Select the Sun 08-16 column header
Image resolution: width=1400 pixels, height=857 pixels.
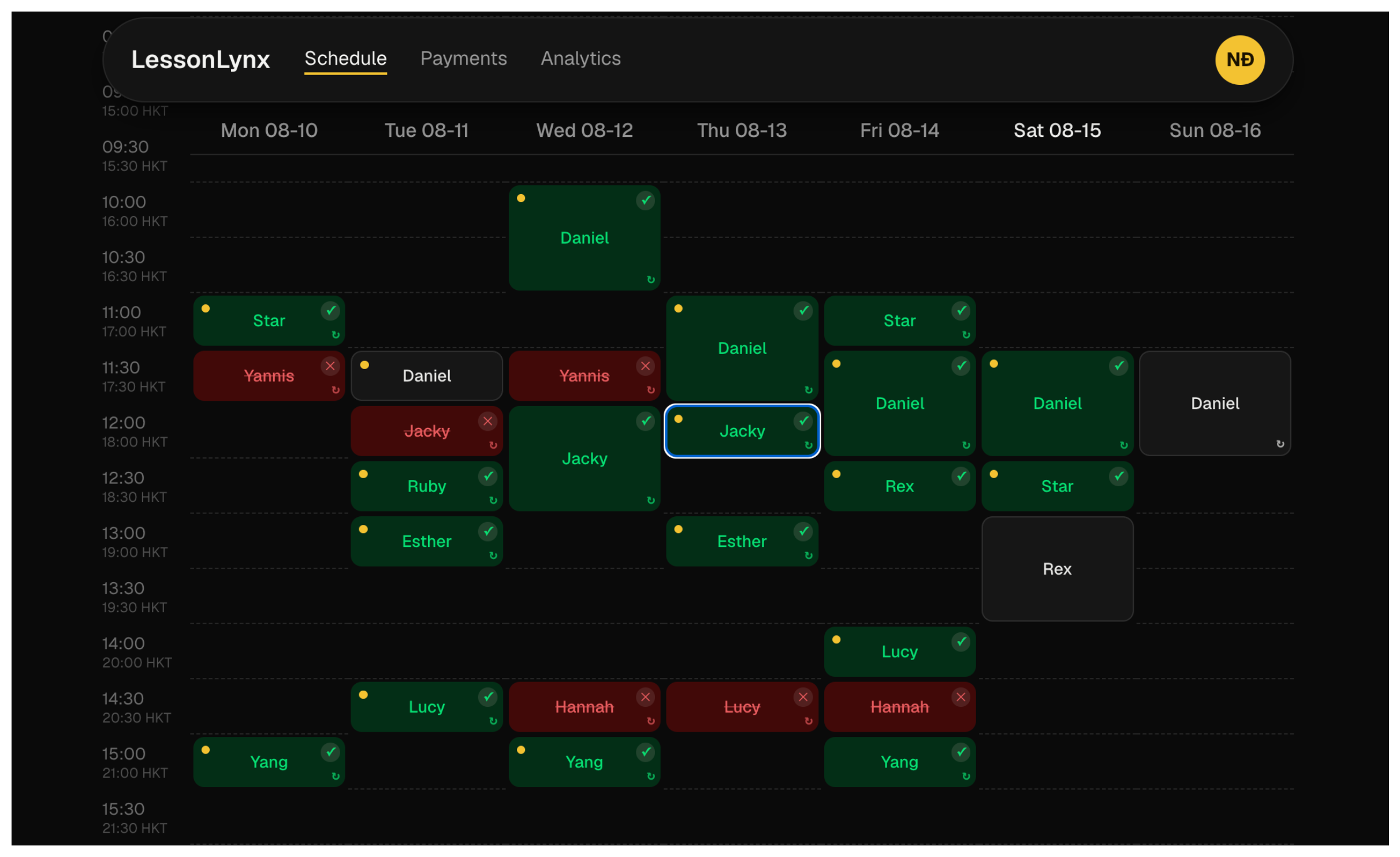(1215, 131)
